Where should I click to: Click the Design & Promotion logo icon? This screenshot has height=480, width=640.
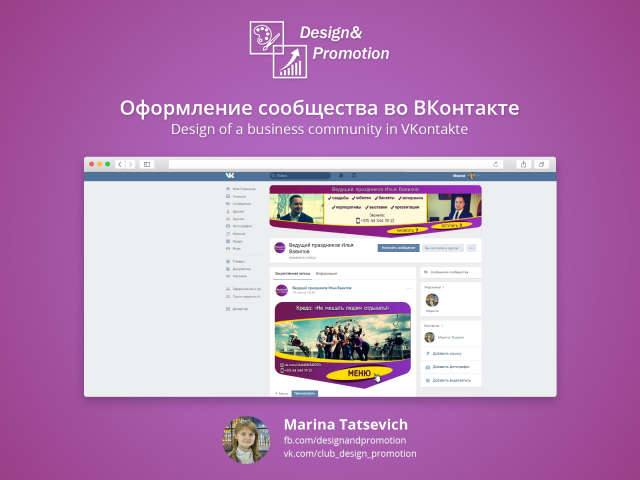[x=278, y=49]
